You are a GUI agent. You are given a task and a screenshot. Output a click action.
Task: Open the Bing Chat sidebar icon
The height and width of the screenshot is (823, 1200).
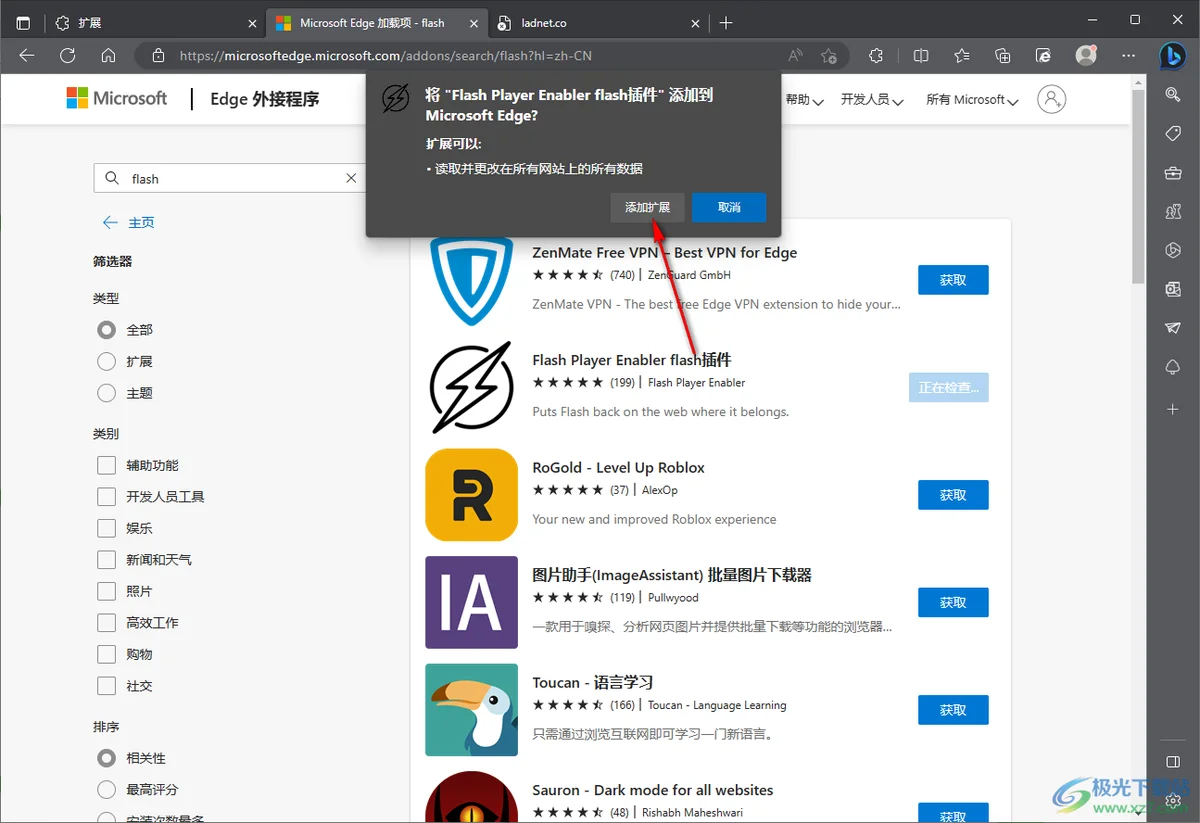[x=1172, y=57]
